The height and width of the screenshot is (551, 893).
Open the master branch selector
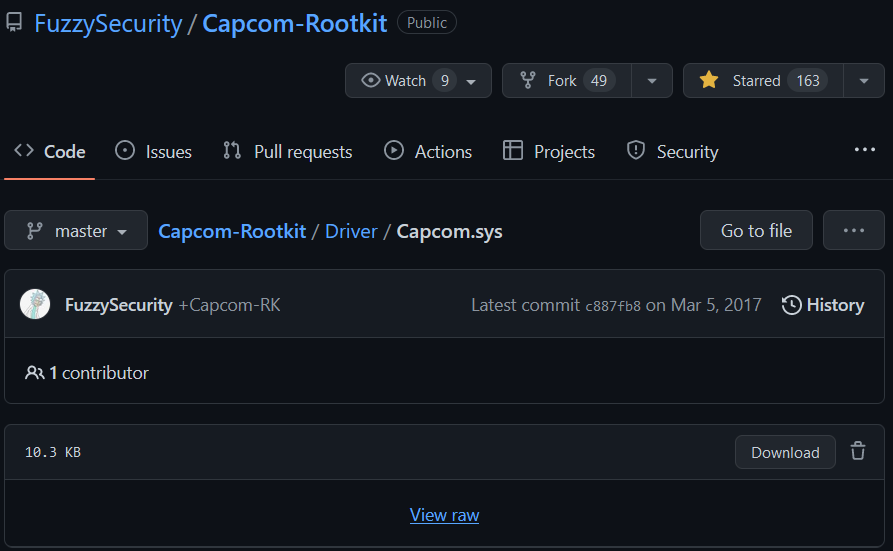(x=76, y=230)
